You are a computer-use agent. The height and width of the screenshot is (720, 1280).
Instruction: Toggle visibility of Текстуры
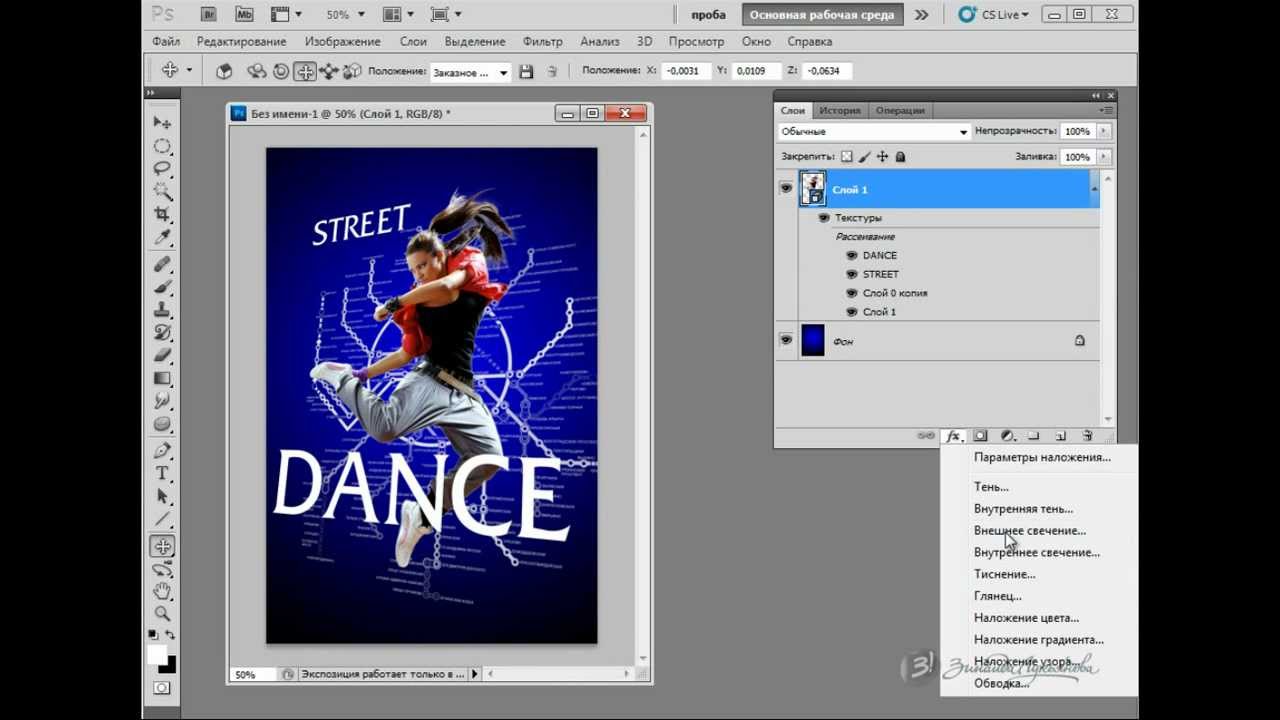point(824,217)
